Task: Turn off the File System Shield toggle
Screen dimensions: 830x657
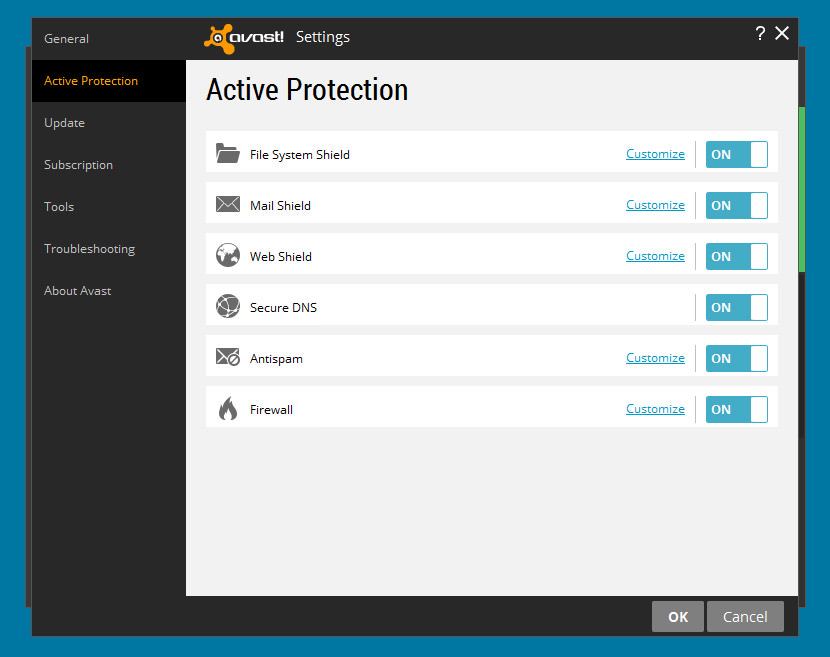Action: [736, 154]
